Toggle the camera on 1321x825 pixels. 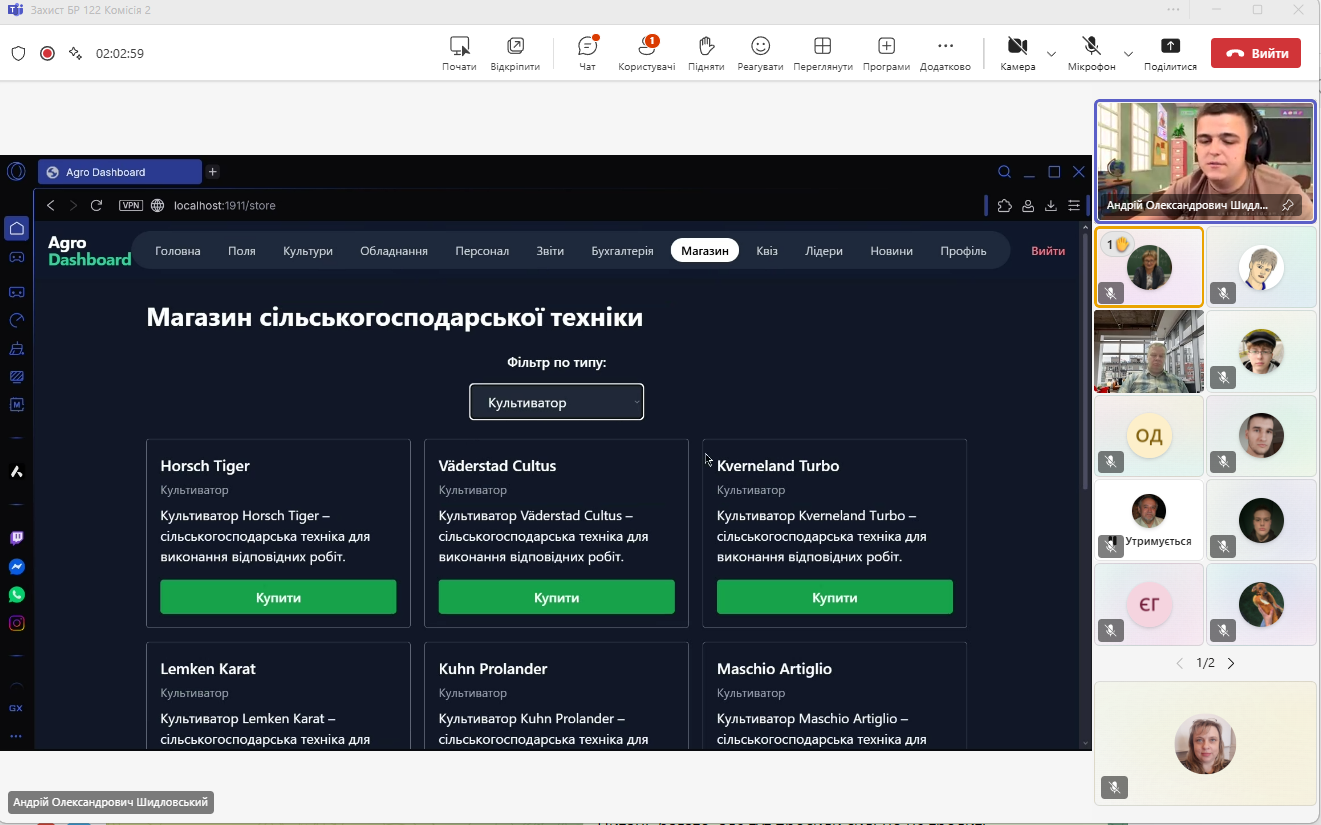1017,53
